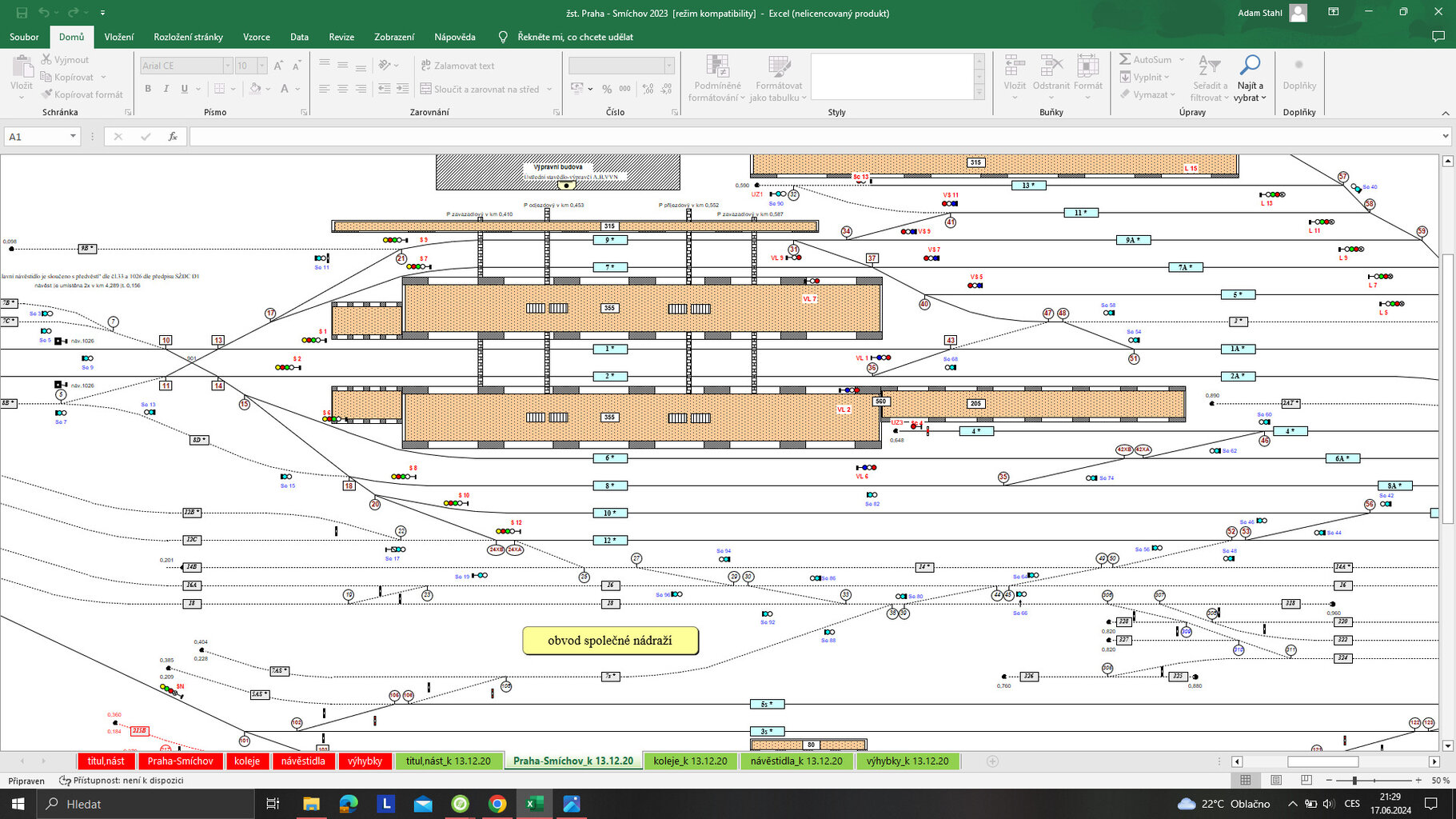Screen dimensions: 1456x819
Task: Expand the formula bar
Action: pos(1445,137)
